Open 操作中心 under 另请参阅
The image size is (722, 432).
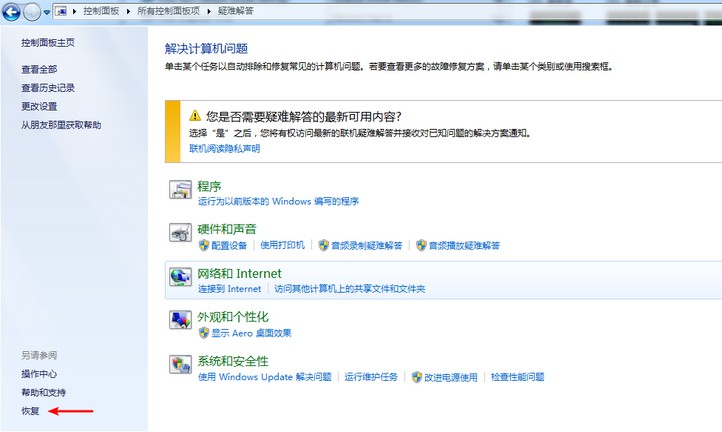[x=39, y=374]
